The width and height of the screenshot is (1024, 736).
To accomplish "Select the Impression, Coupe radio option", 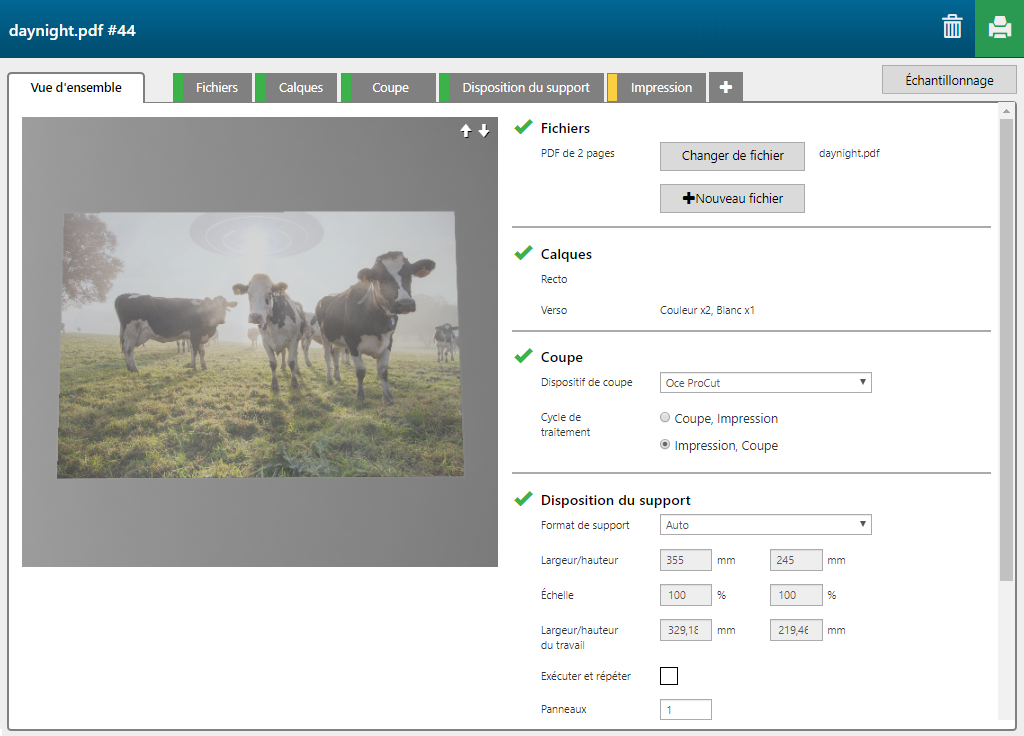I will click(x=665, y=445).
